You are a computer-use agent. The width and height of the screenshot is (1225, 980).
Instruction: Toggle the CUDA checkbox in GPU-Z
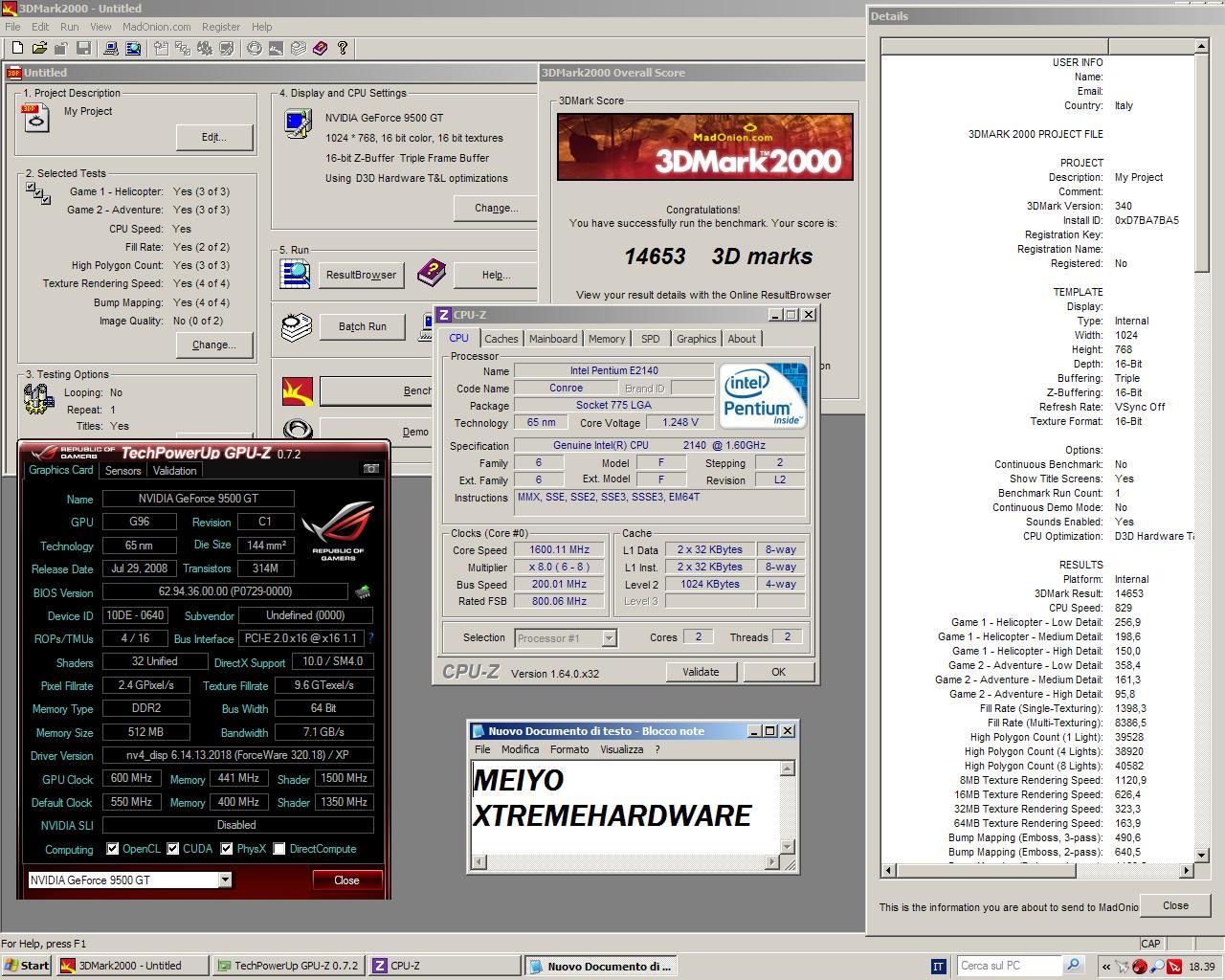coord(173,849)
